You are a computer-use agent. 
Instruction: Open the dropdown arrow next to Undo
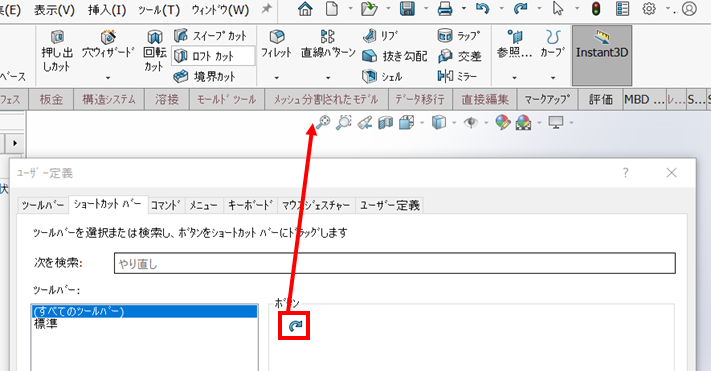501,9
